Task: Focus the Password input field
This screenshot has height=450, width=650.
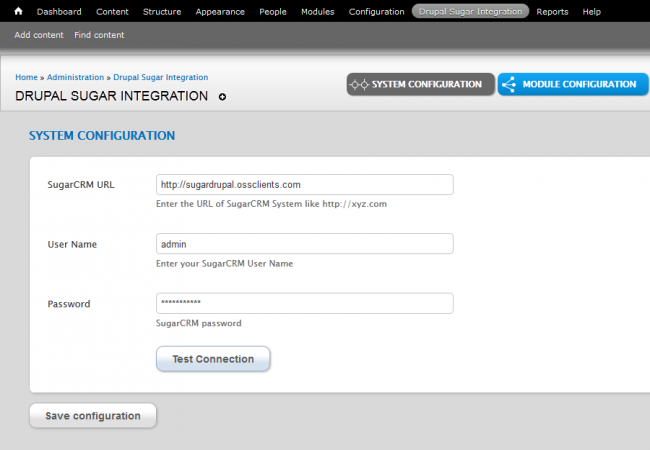Action: point(305,303)
